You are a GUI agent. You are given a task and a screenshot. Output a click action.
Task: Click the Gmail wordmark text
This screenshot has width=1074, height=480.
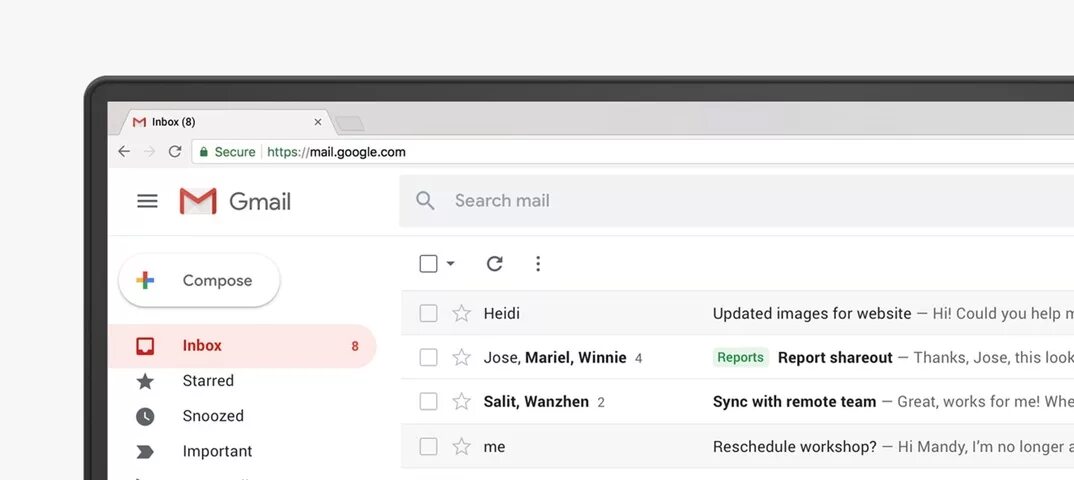point(260,202)
